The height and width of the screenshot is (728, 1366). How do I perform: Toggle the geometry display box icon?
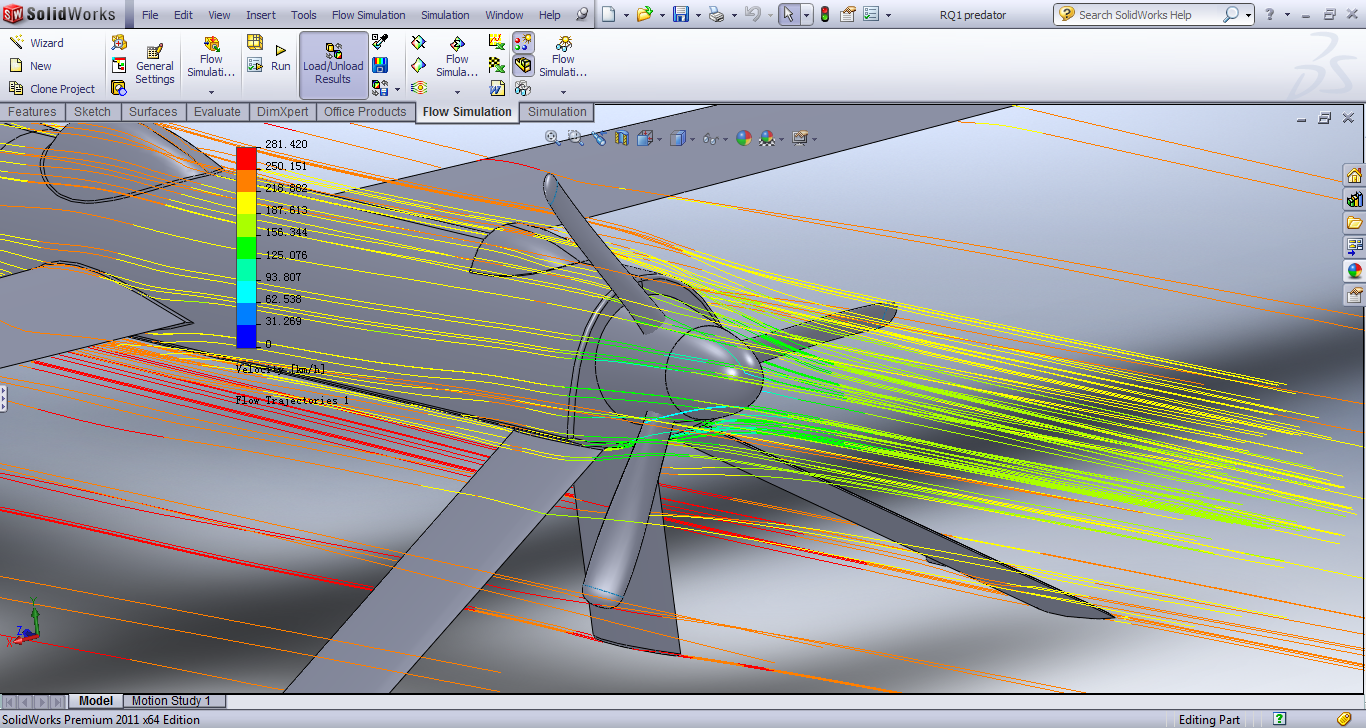(523, 66)
